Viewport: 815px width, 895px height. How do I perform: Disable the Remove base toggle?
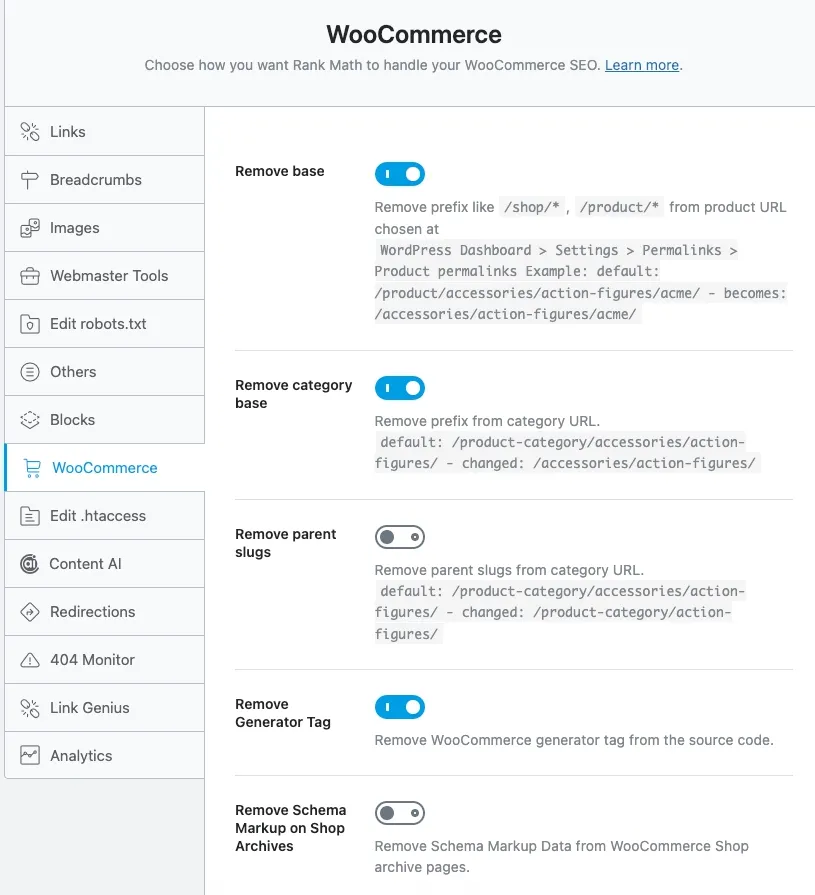coord(400,174)
